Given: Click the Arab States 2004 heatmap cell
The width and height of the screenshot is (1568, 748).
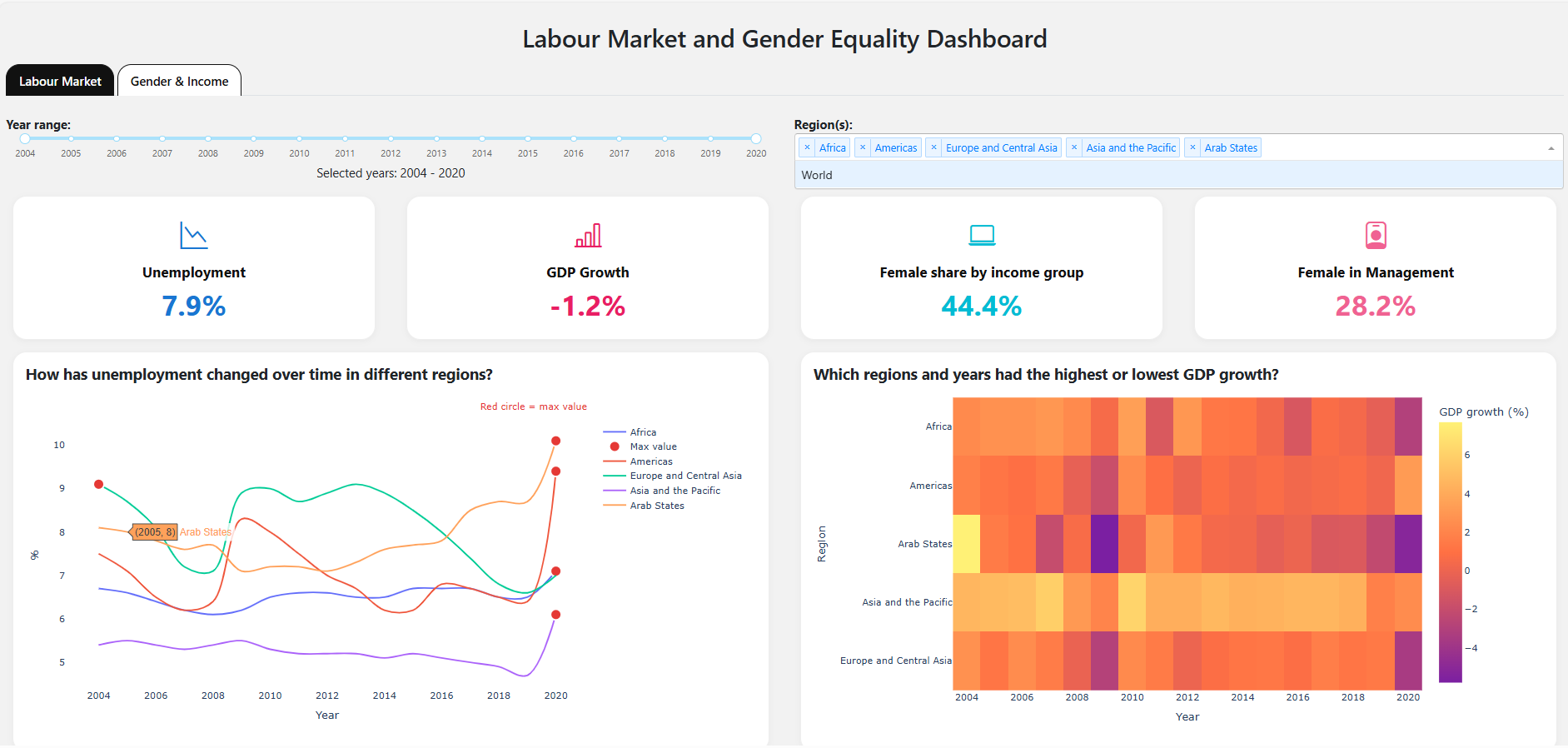Looking at the screenshot, I should pos(966,544).
